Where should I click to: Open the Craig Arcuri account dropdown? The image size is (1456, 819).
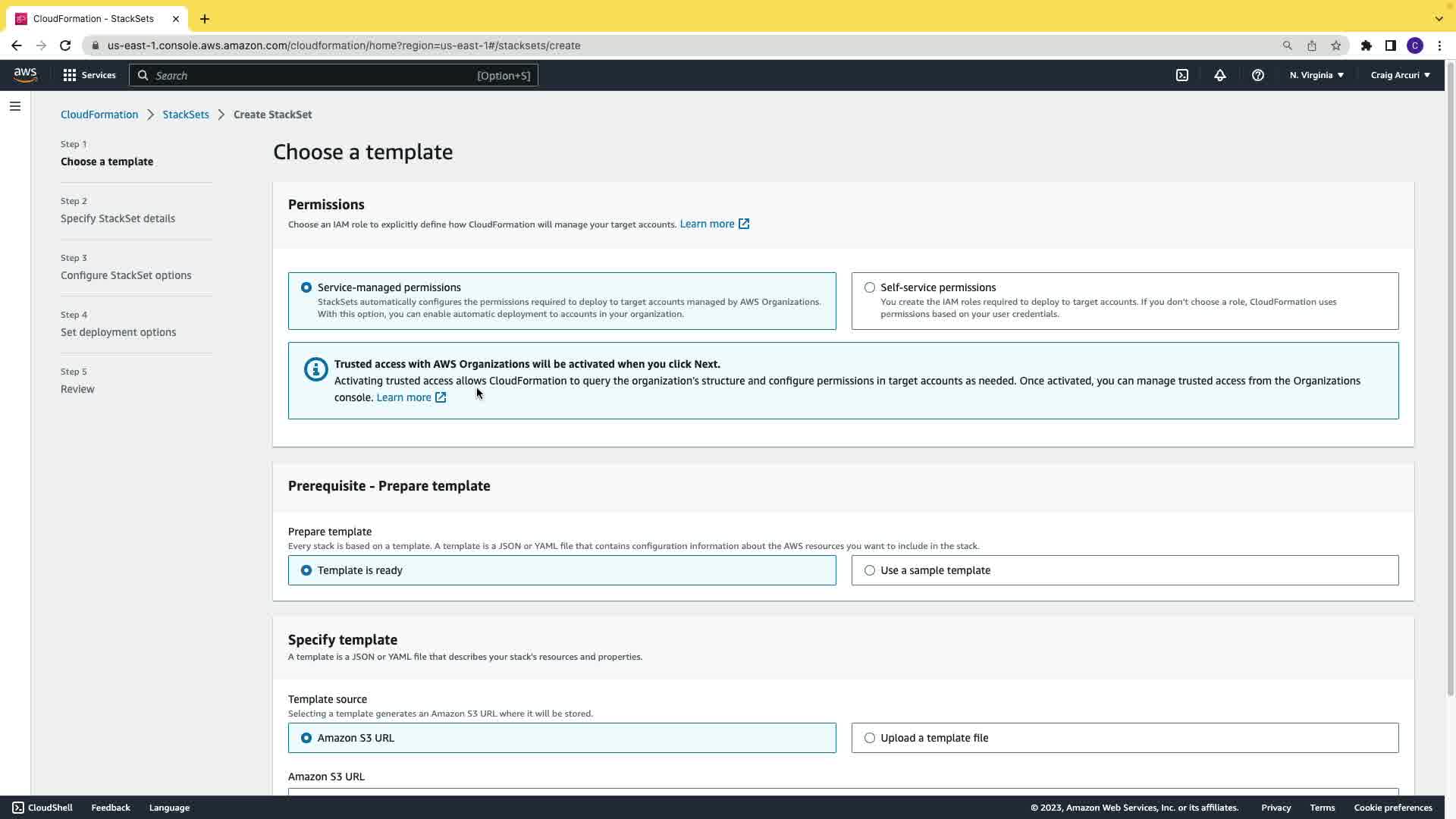(1400, 75)
